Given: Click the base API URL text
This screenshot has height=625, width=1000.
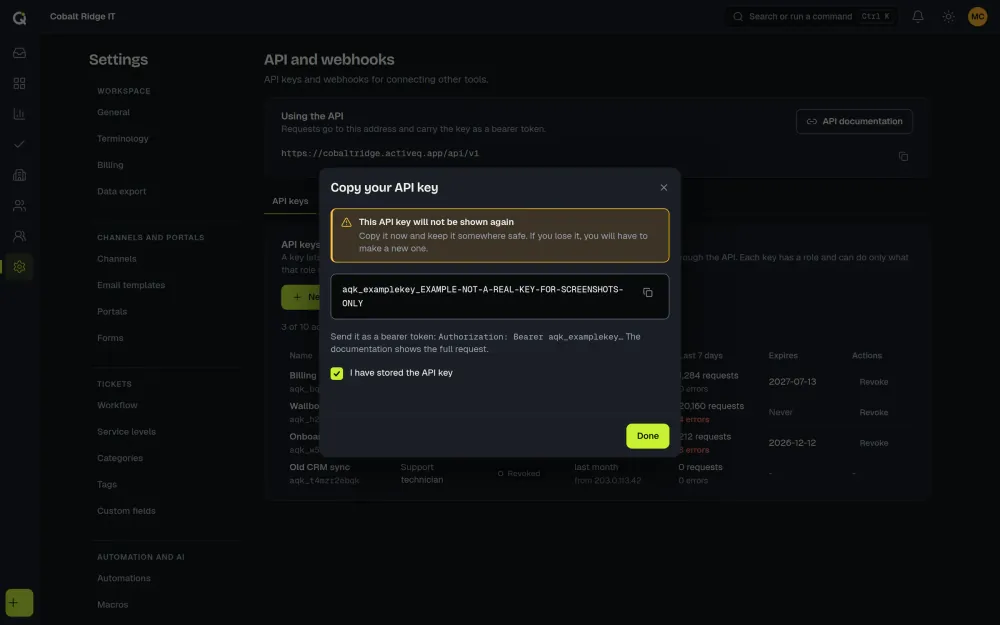Looking at the screenshot, I should 380,154.
